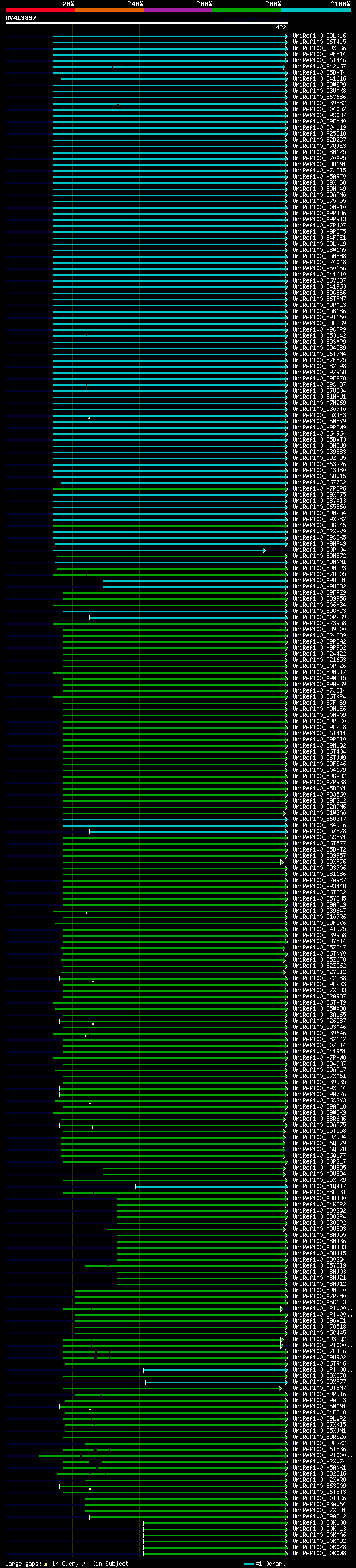Select the label UniRef100_O04052

point(319,109)
